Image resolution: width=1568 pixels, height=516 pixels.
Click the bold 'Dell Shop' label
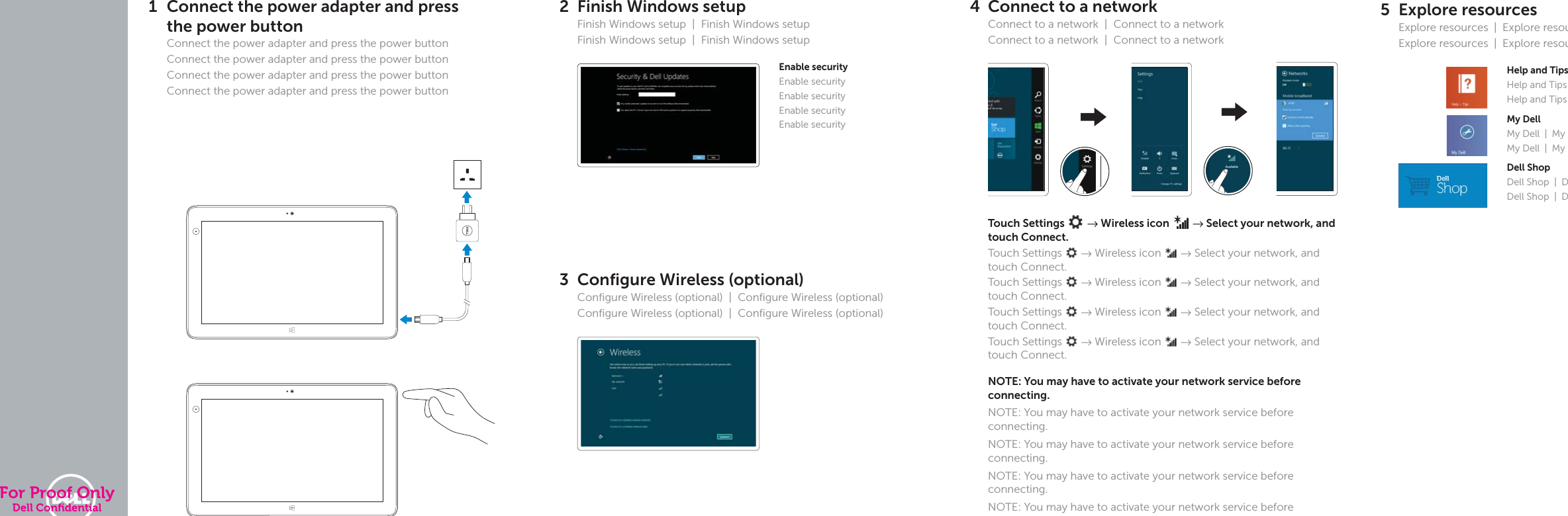coord(1528,167)
